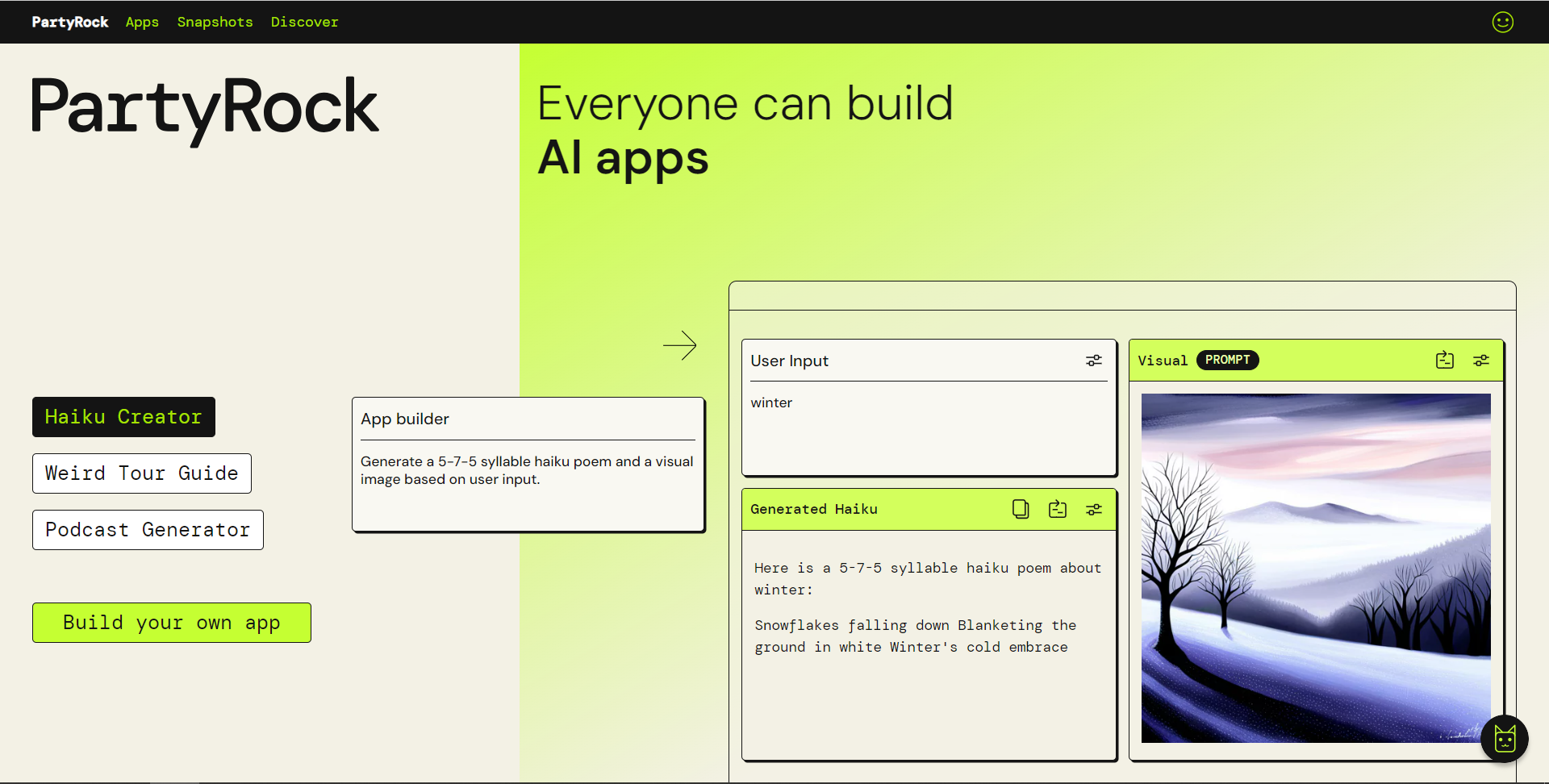
Task: Open settings sliders on User Input widget
Action: click(x=1093, y=361)
